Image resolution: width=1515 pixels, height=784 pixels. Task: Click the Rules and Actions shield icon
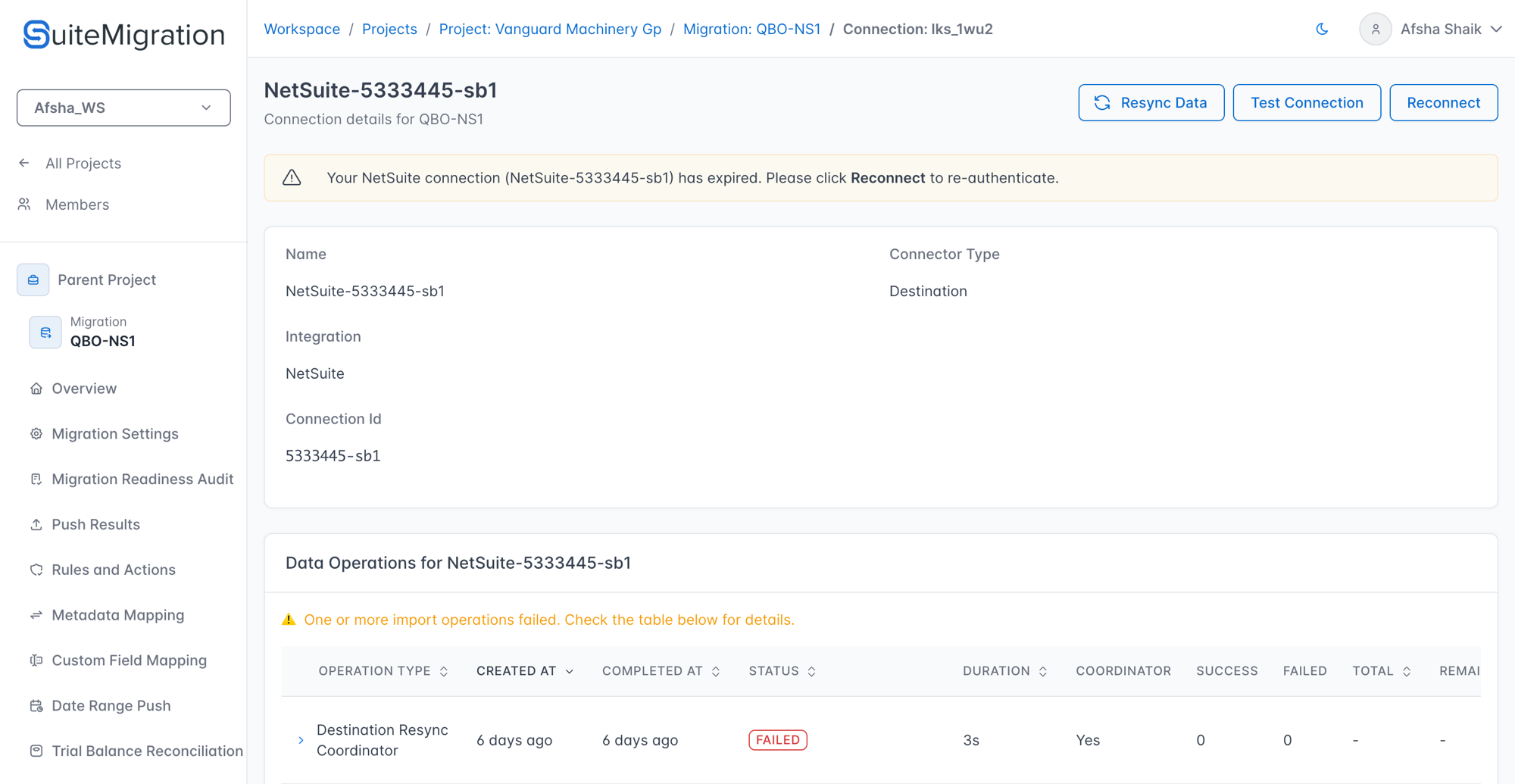click(36, 570)
